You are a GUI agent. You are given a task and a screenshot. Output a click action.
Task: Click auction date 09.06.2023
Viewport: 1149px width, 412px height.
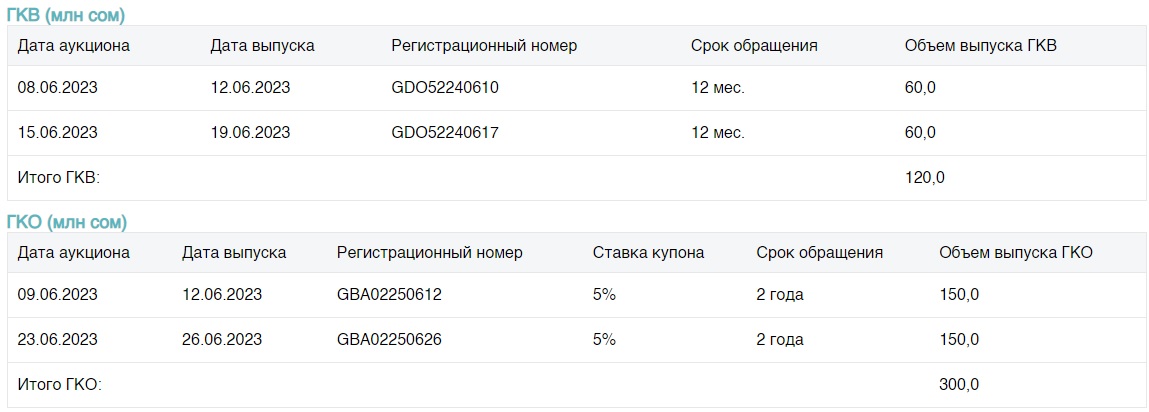point(58,295)
